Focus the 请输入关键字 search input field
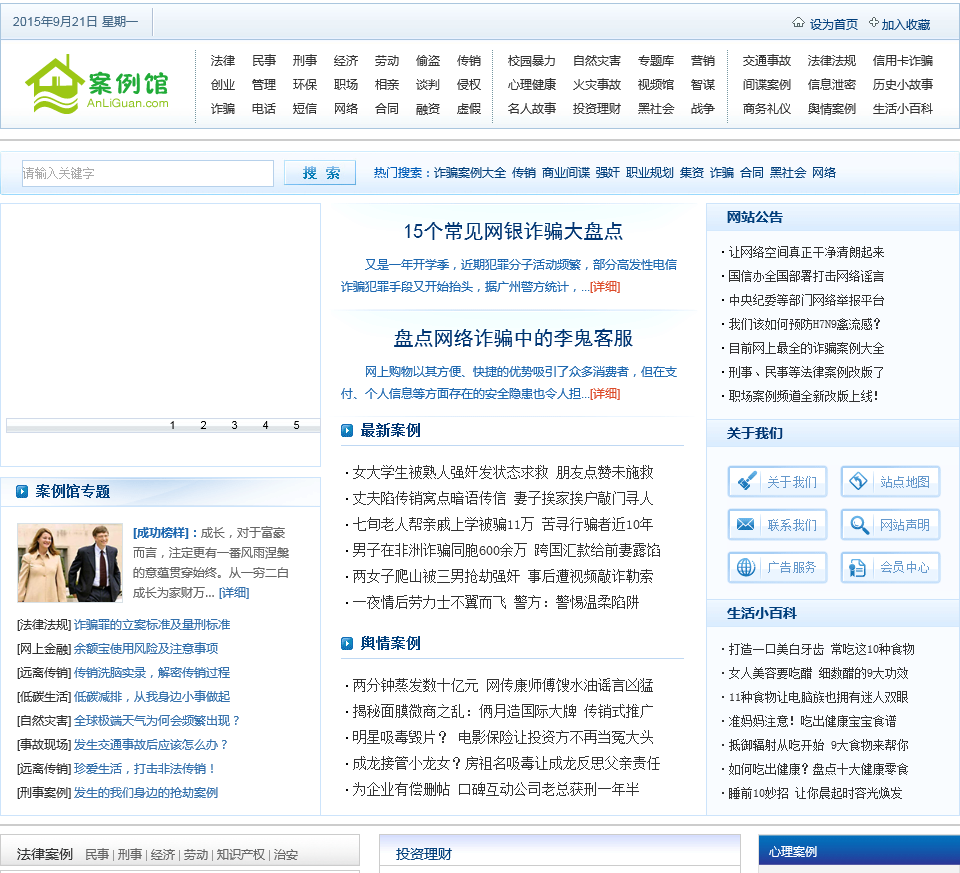 (x=148, y=173)
